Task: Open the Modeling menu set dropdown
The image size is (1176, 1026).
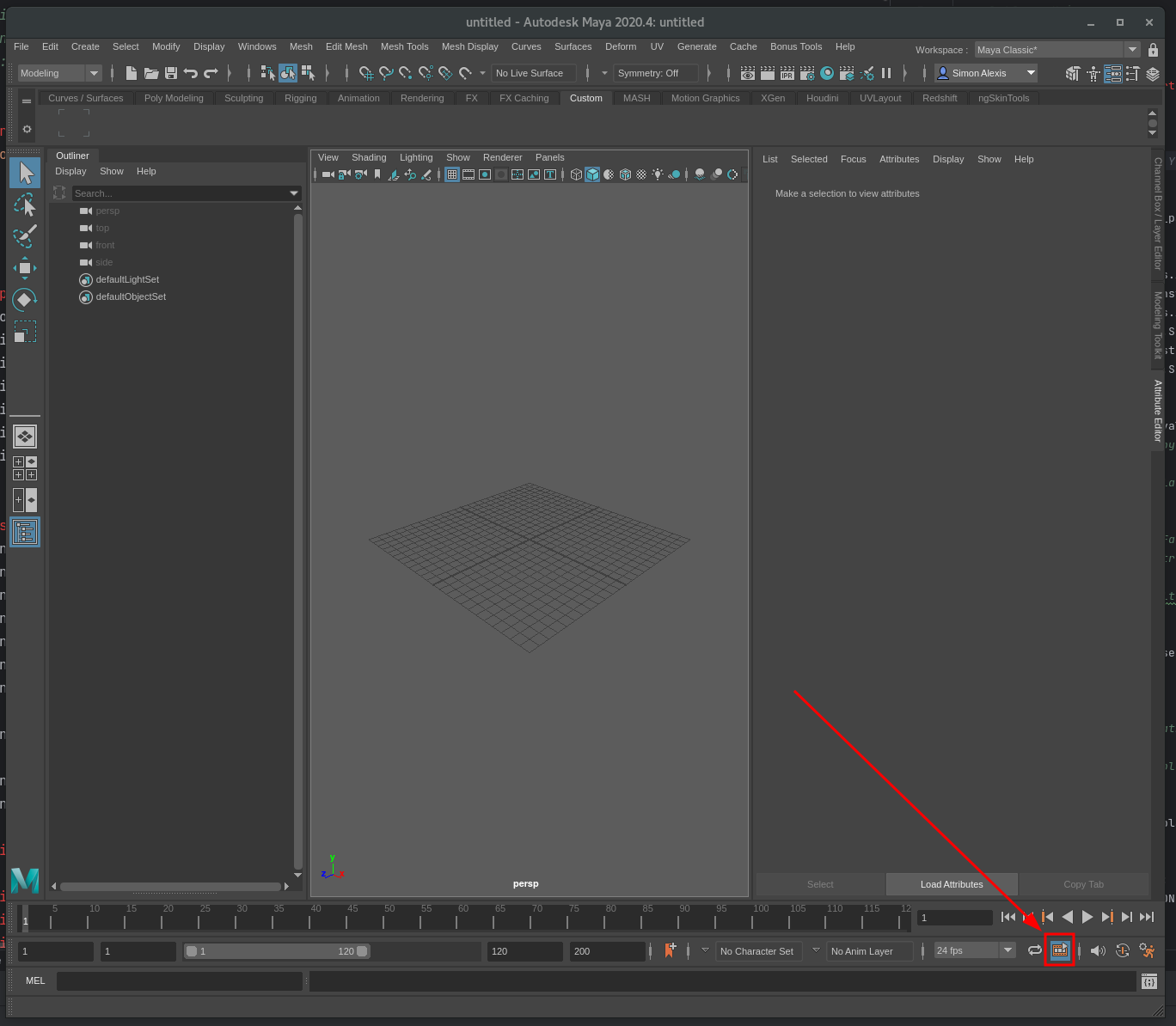Action: click(x=60, y=73)
